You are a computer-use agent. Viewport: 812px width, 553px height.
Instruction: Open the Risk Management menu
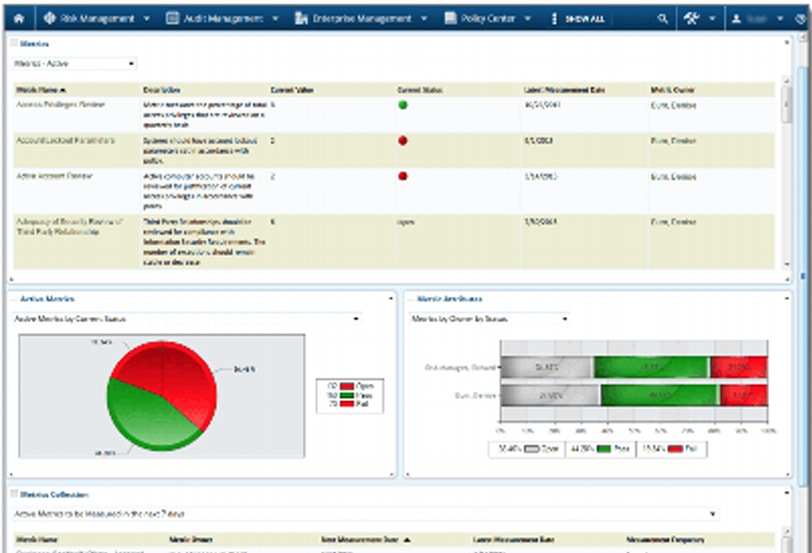tap(97, 19)
